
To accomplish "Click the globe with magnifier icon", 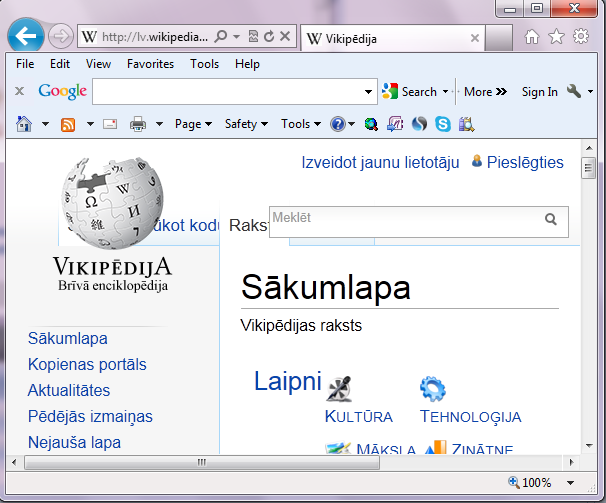I will click(x=371, y=124).
